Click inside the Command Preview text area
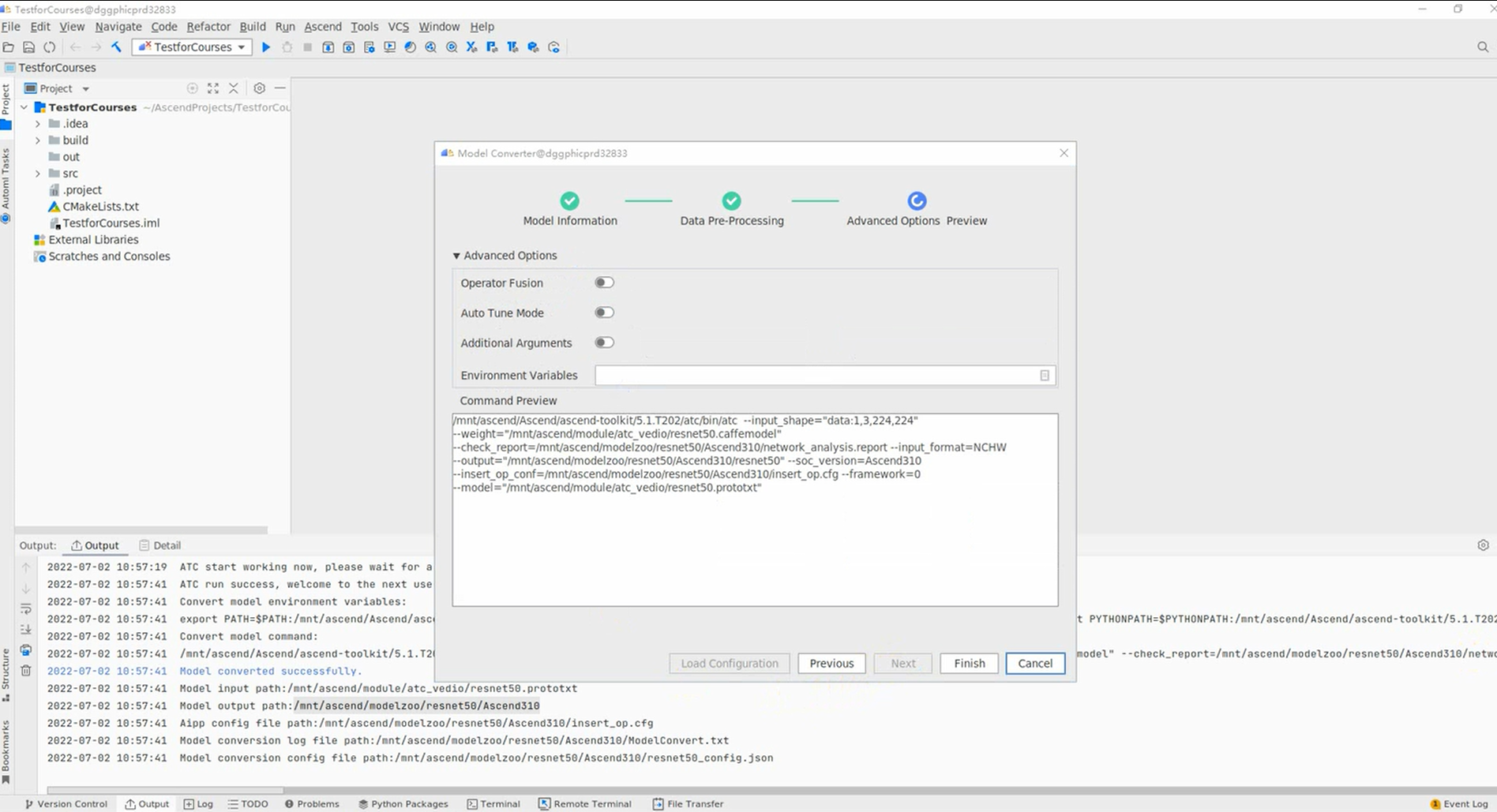Screen dimensions: 1497x812 pyautogui.click(x=755, y=510)
